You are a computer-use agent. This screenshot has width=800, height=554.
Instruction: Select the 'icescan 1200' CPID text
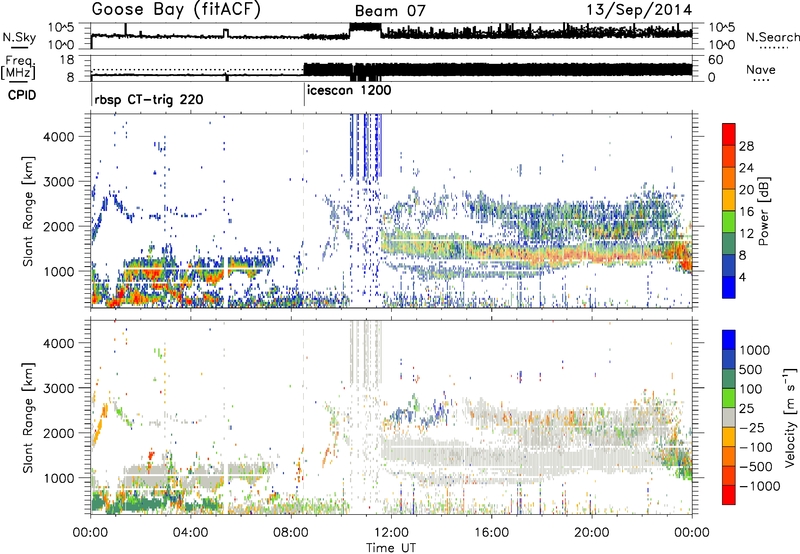[x=349, y=90]
